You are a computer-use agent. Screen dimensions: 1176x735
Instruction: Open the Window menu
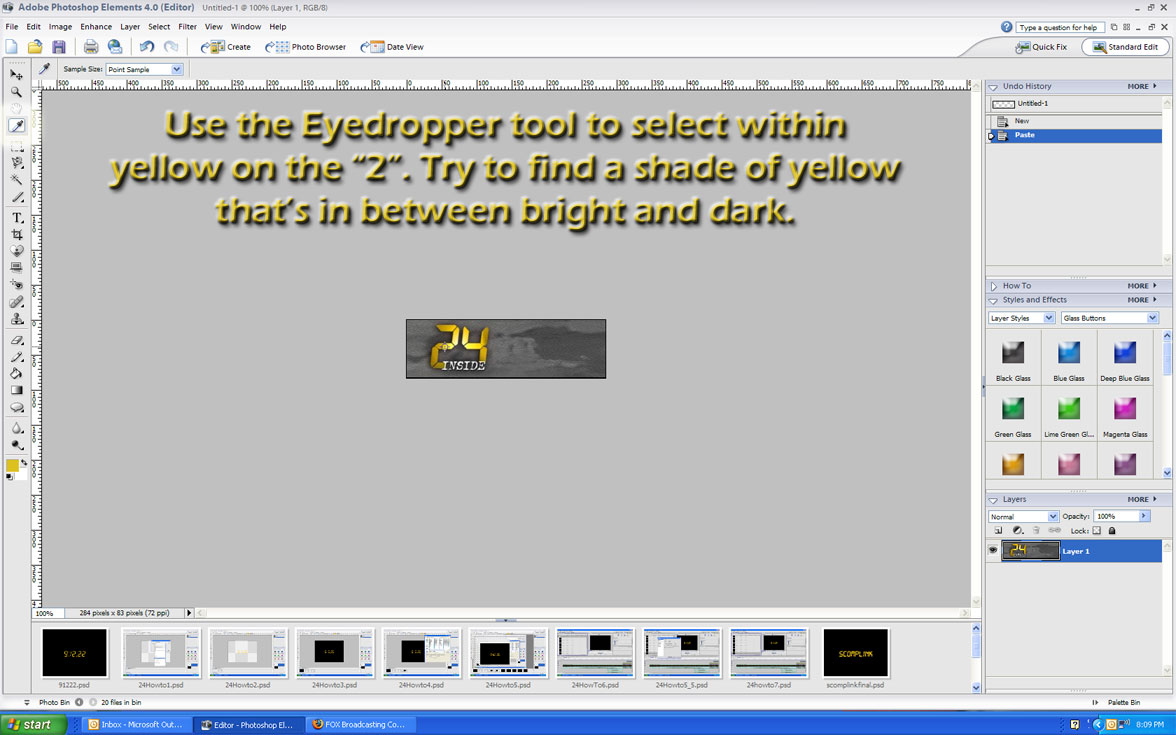coord(246,27)
